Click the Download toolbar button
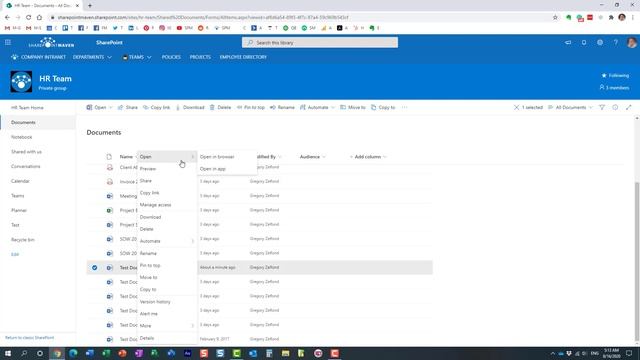This screenshot has width=640, height=360. pos(190,107)
